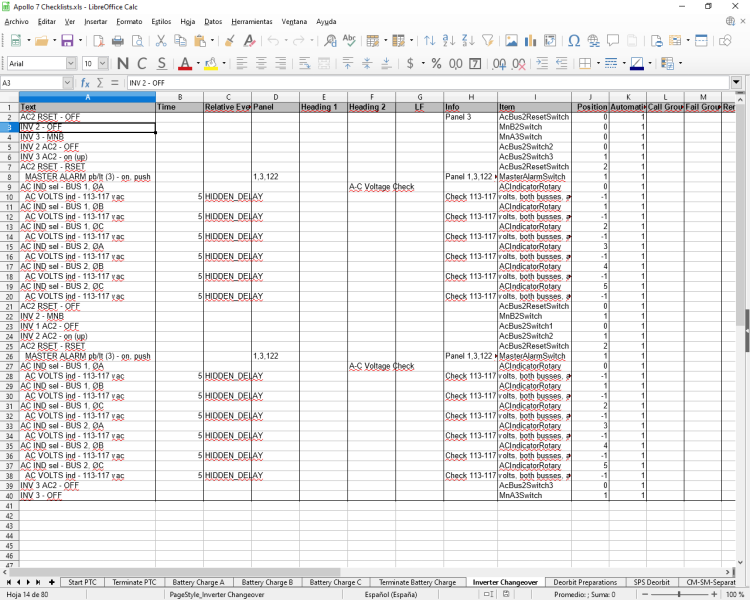Expand the Paste options arrow
The height and width of the screenshot is (600, 750).
click(x=213, y=41)
